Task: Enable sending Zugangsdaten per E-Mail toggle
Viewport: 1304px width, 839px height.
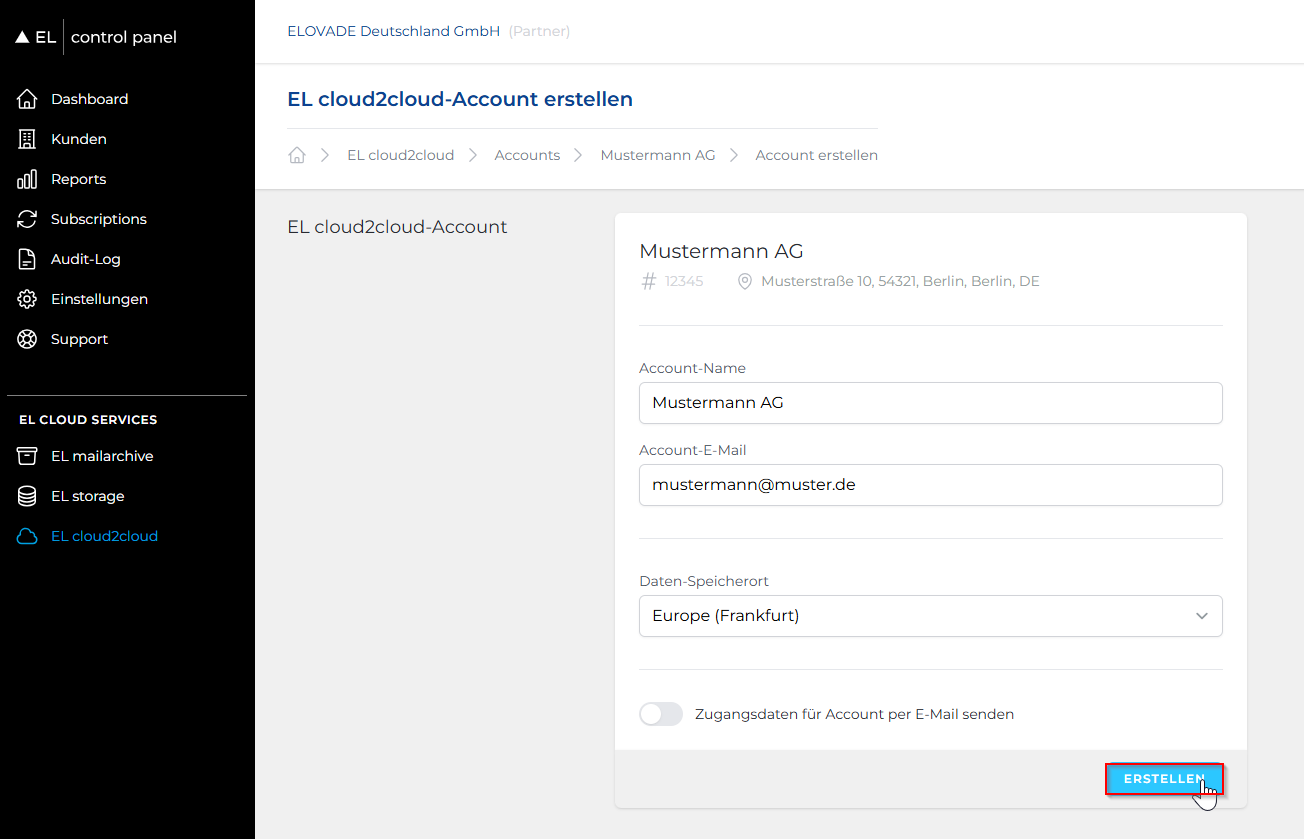Action: coord(660,714)
